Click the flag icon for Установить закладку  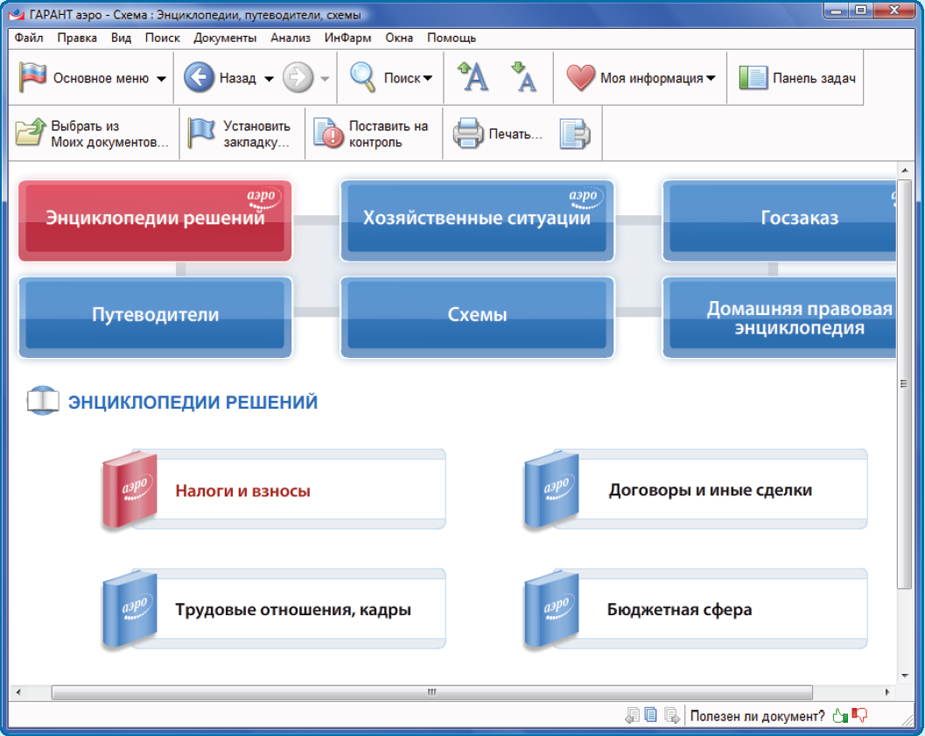coord(202,134)
